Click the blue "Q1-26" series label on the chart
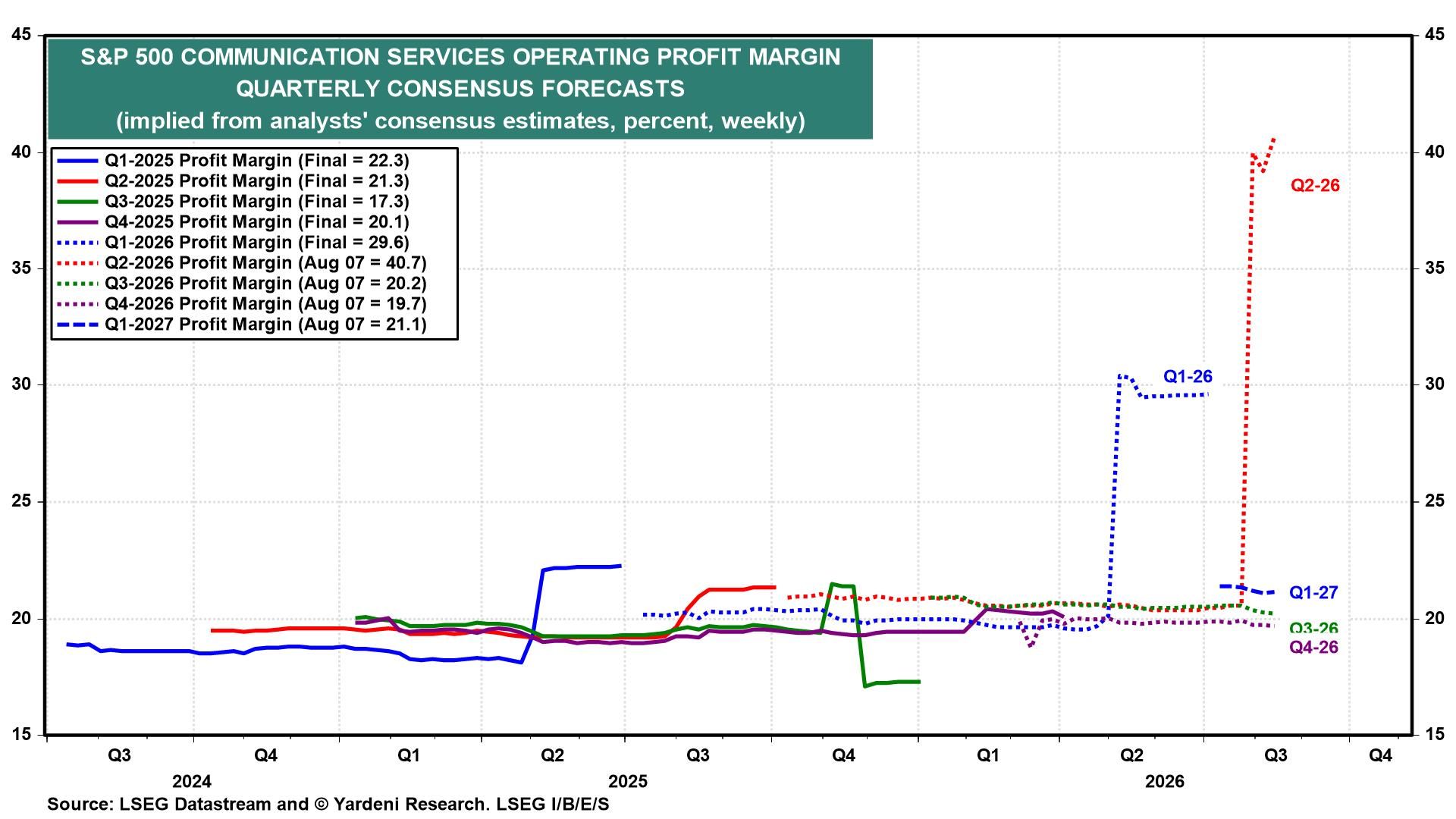The height and width of the screenshot is (819, 1456). pos(1188,377)
